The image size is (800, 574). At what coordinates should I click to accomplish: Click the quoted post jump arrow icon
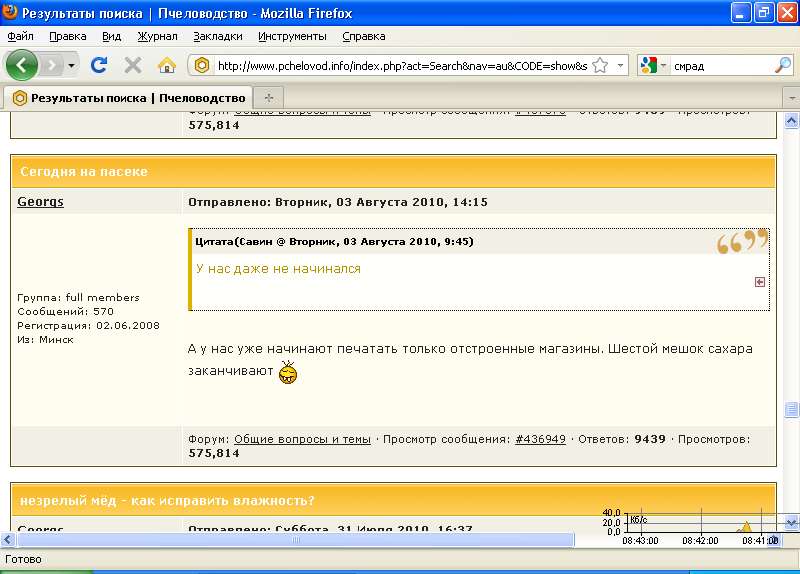(x=760, y=282)
